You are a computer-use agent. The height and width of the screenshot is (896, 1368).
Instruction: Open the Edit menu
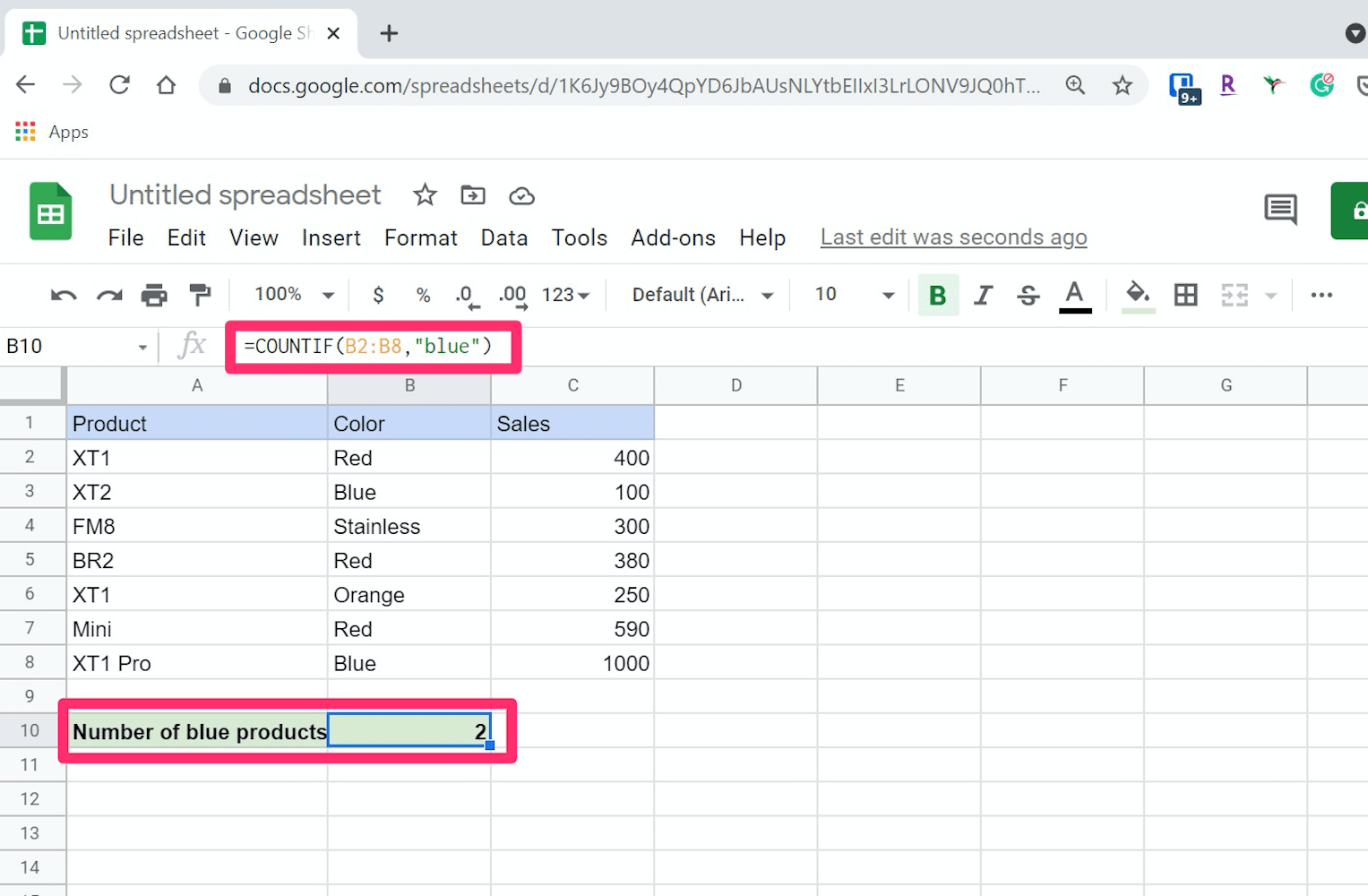186,237
